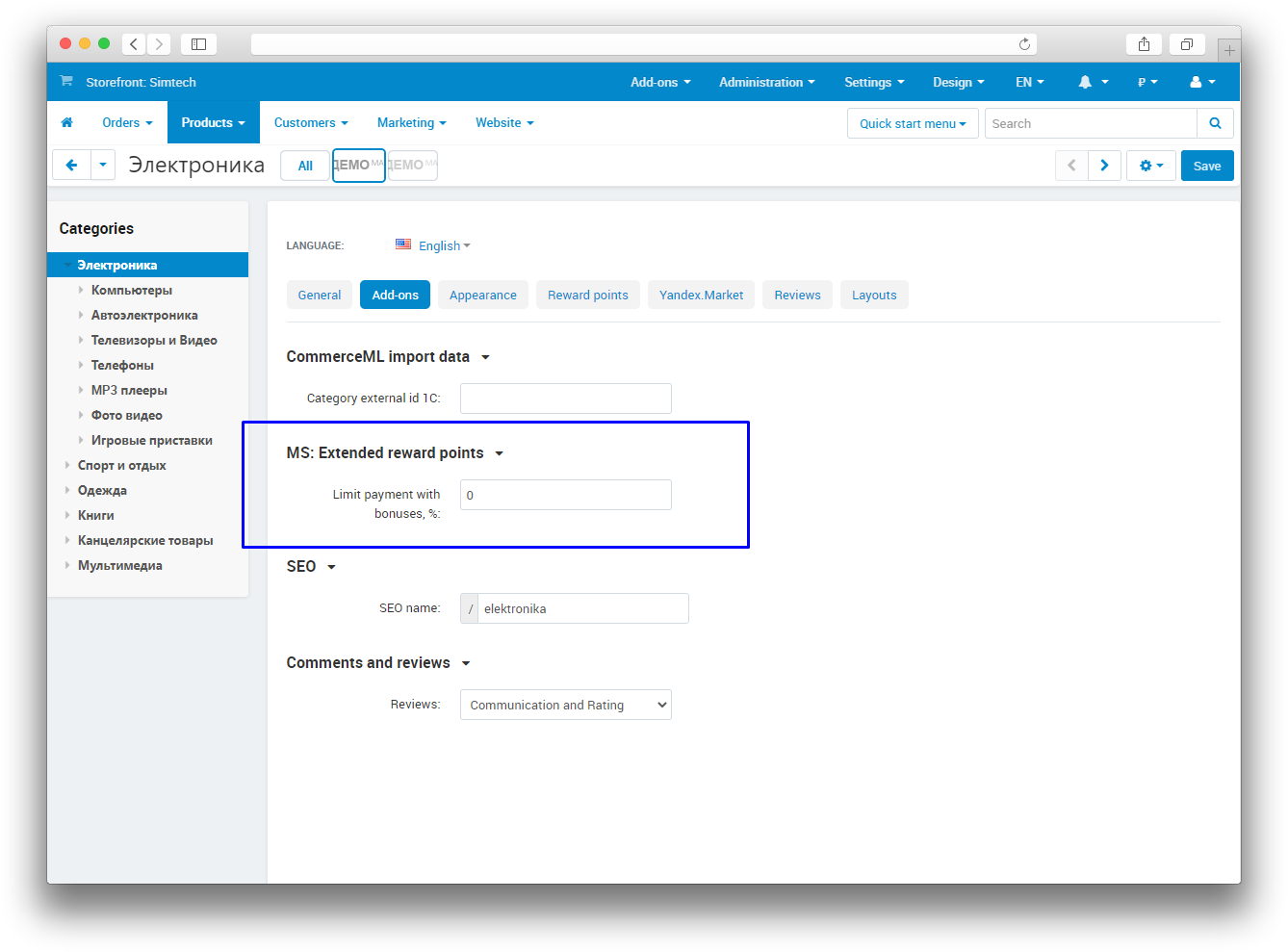Collapse the MS: Extended reward points section
The image size is (1288, 952).
[x=499, y=453]
